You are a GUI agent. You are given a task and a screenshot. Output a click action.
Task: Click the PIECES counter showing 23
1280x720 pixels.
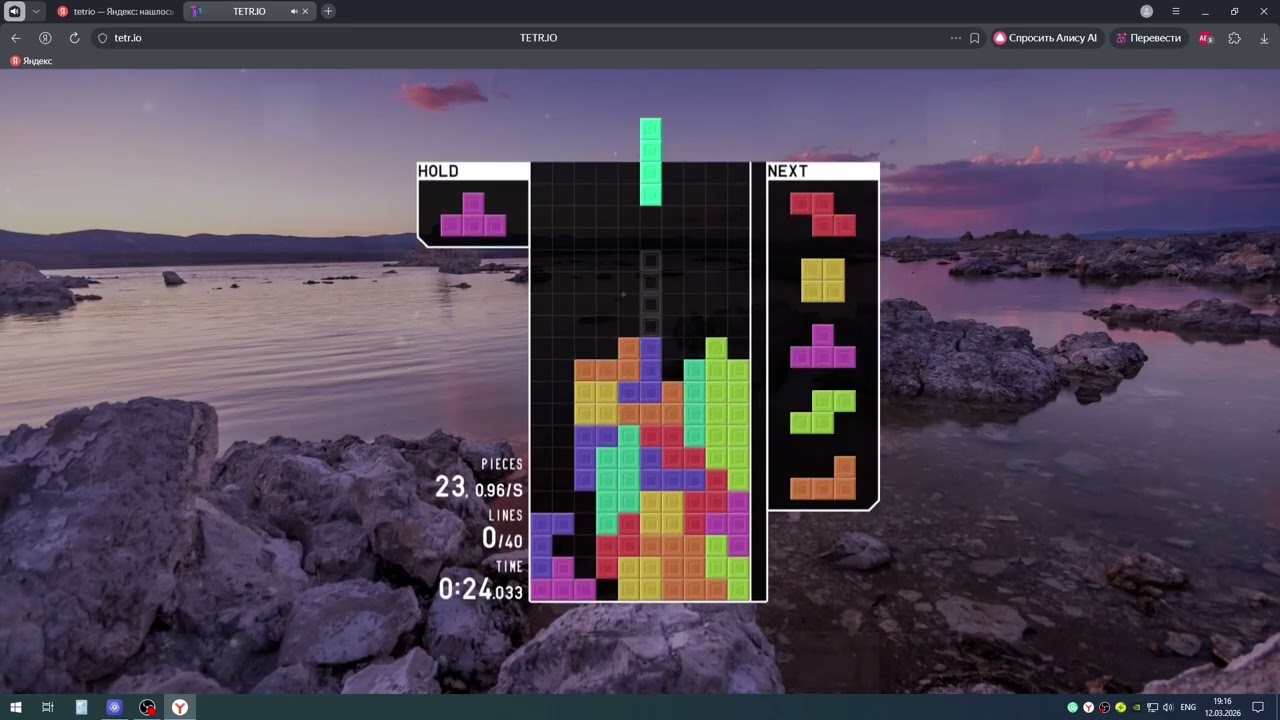point(451,487)
